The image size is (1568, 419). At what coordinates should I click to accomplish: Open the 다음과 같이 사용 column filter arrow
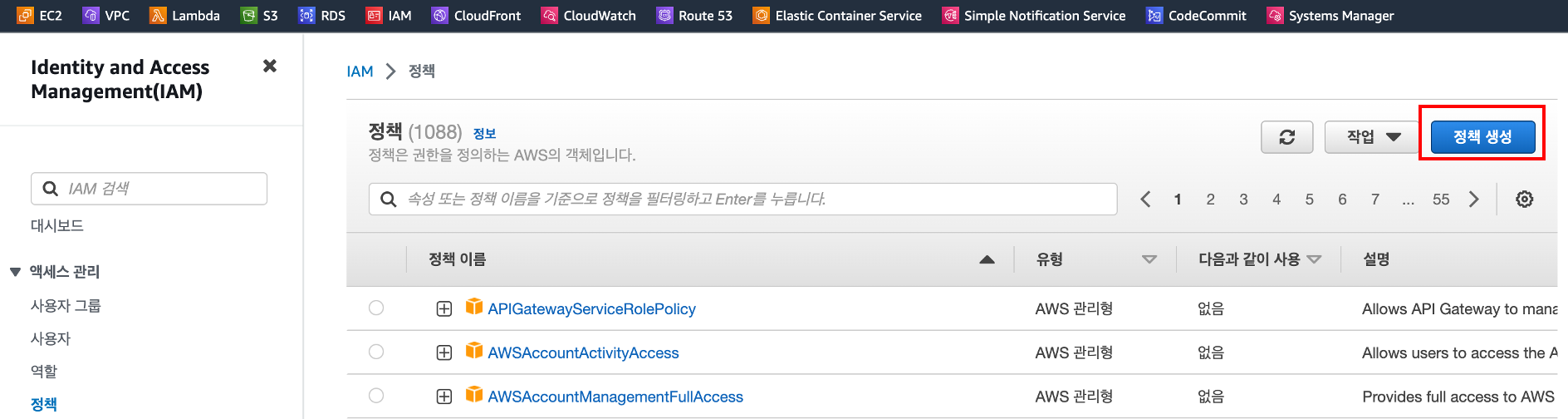coord(1314,259)
